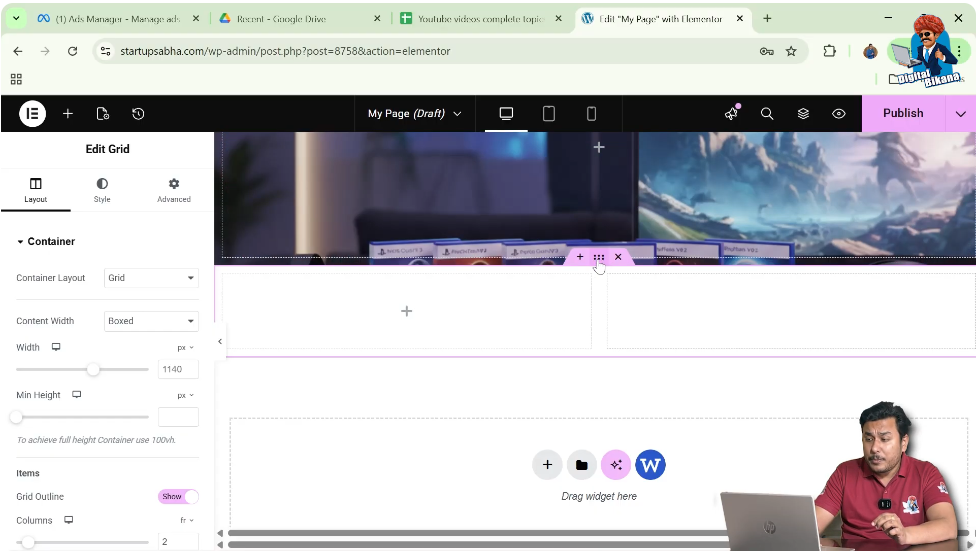Collapse the editor panel with arrow handle

220,341
